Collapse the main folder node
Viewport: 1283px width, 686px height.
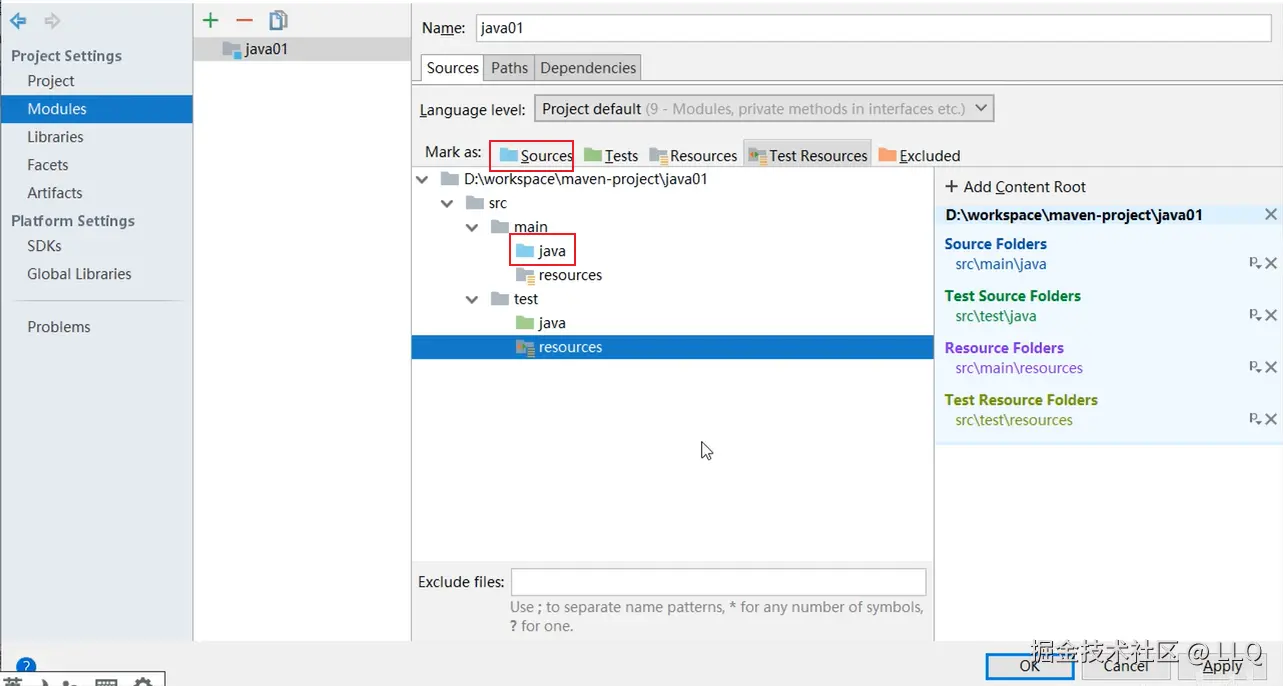[472, 227]
